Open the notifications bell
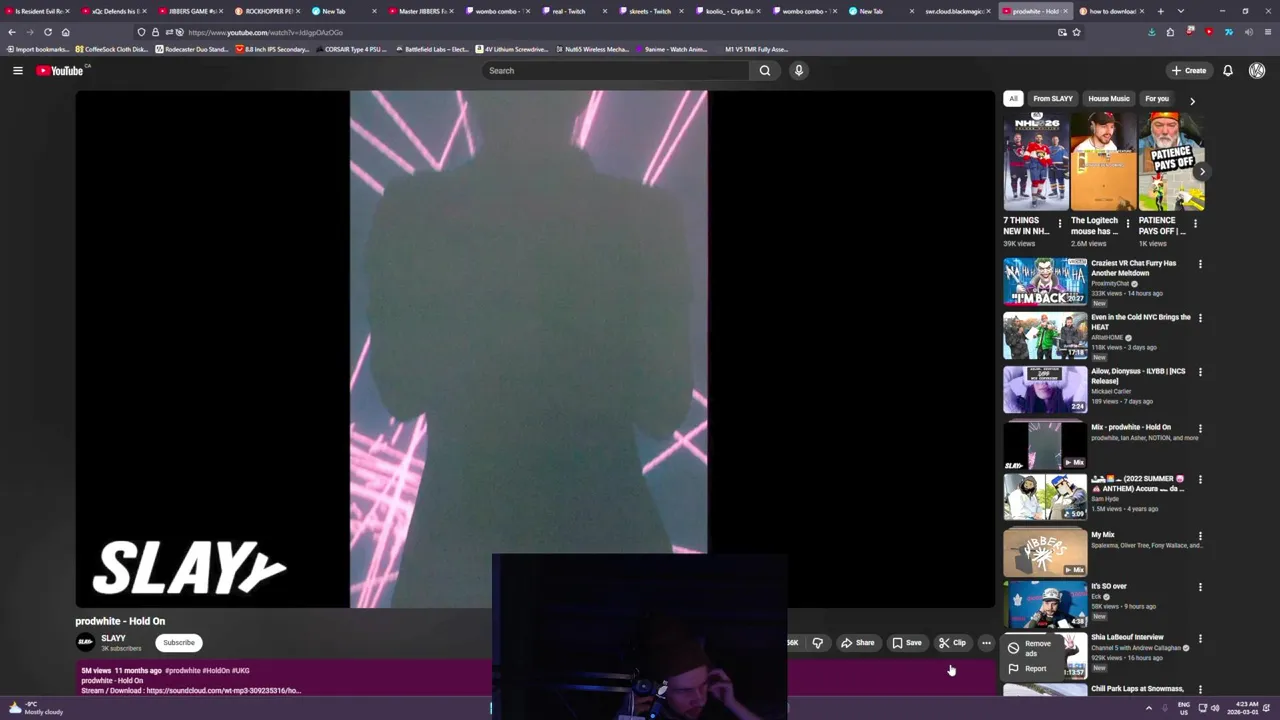This screenshot has height=720, width=1280. point(1227,70)
